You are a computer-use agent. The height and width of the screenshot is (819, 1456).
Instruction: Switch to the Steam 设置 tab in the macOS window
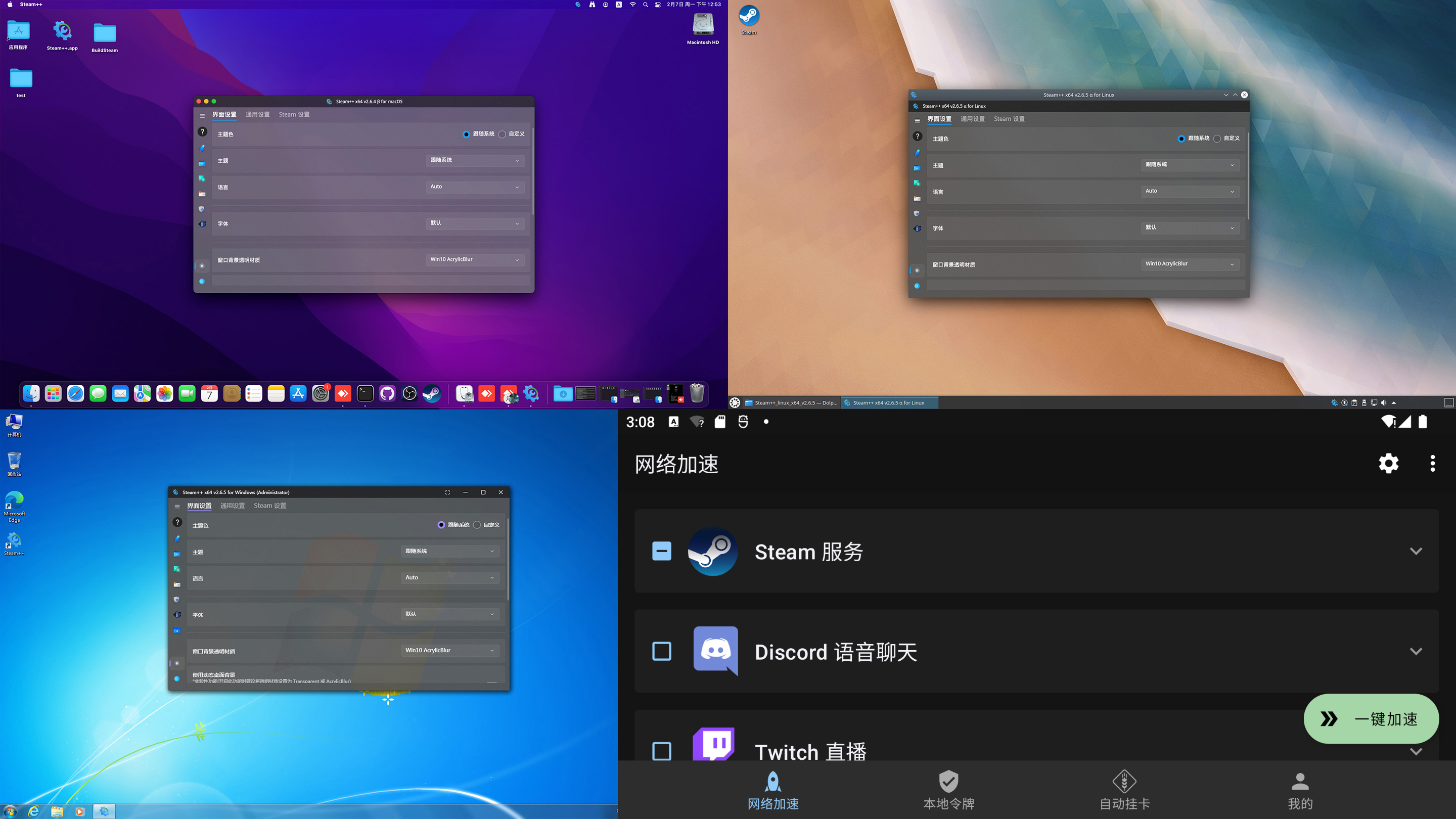pos(294,115)
